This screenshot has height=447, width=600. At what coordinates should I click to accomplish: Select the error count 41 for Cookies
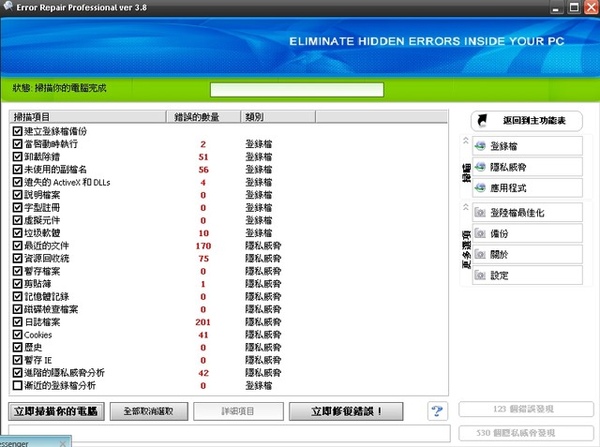point(204,335)
